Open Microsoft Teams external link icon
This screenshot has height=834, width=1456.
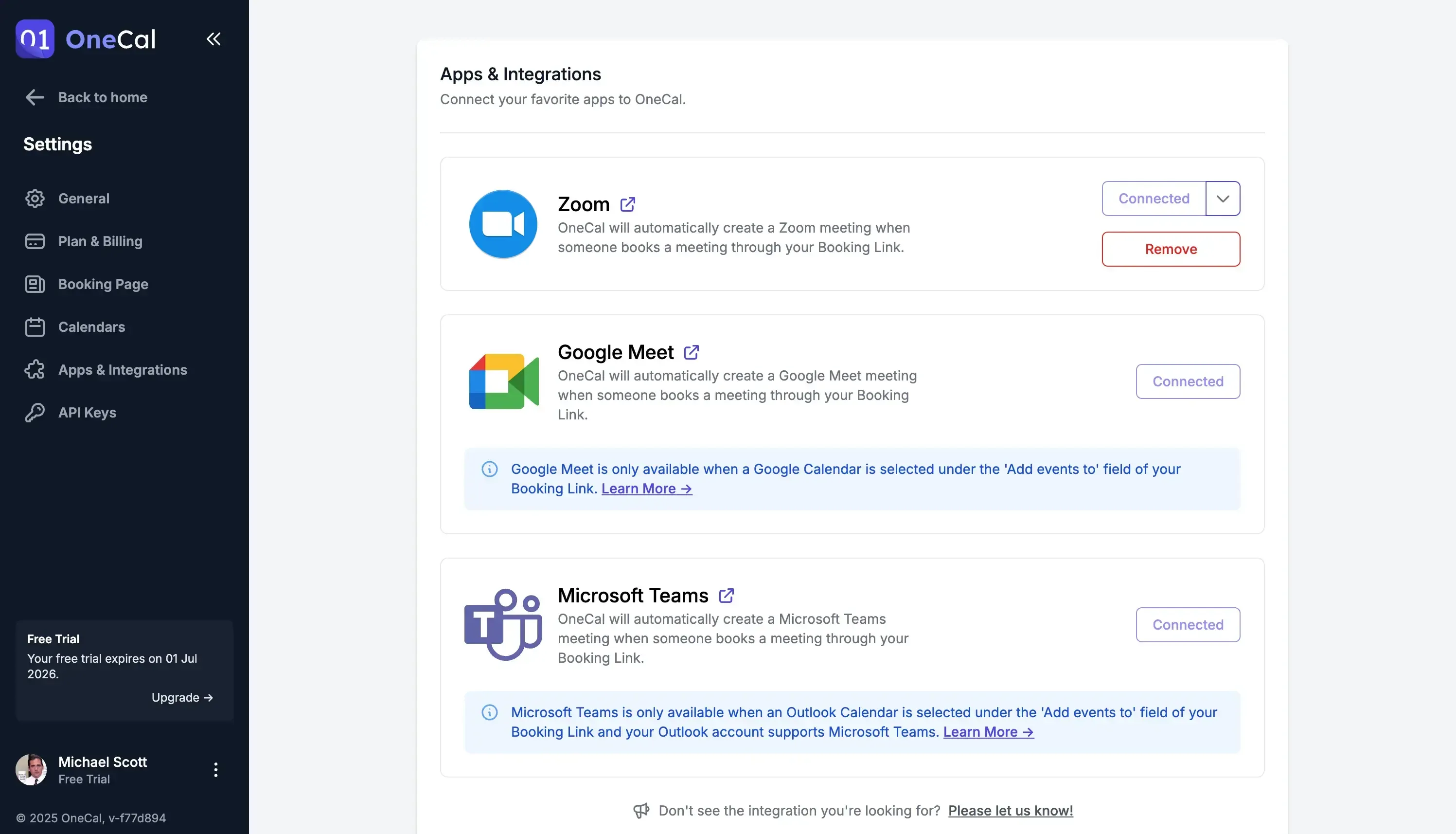pyautogui.click(x=726, y=596)
